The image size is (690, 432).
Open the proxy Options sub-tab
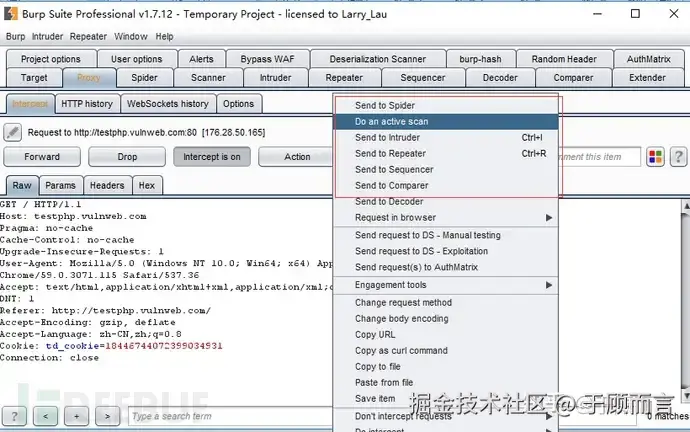point(238,104)
